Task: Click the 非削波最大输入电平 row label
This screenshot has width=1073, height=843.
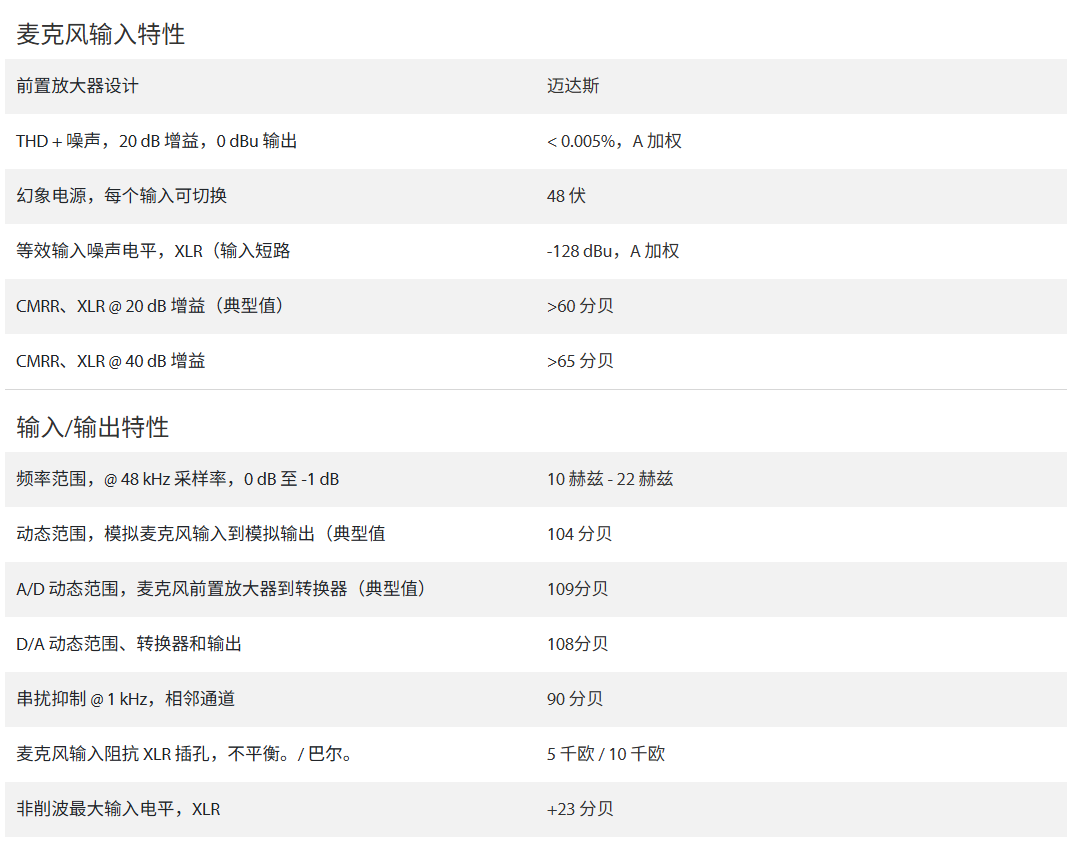Action: [x=118, y=809]
